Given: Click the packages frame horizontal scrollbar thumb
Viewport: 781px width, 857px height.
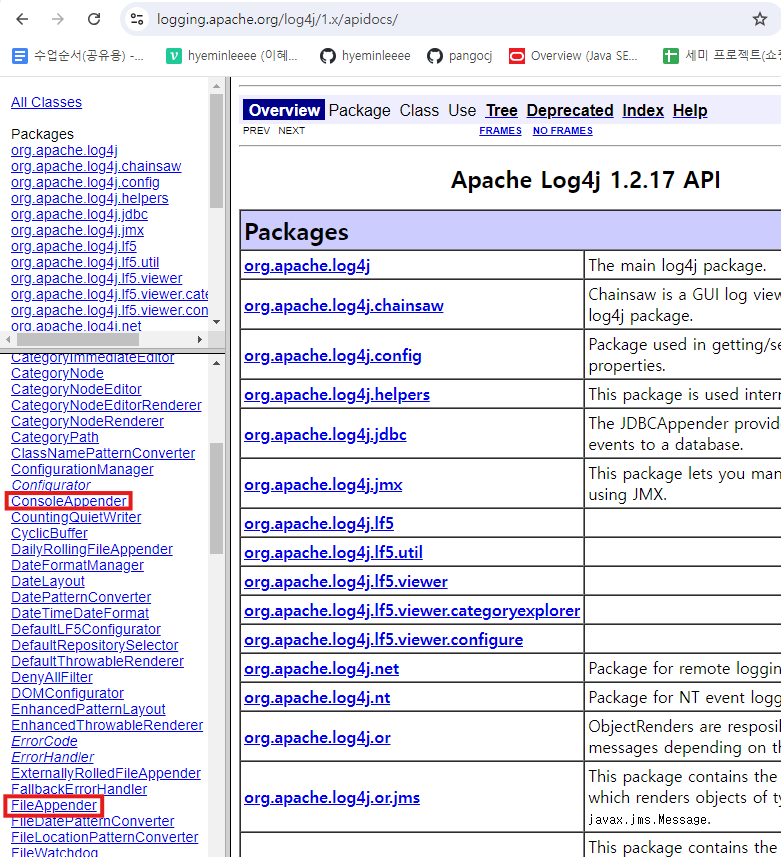Looking at the screenshot, I should 78,339.
